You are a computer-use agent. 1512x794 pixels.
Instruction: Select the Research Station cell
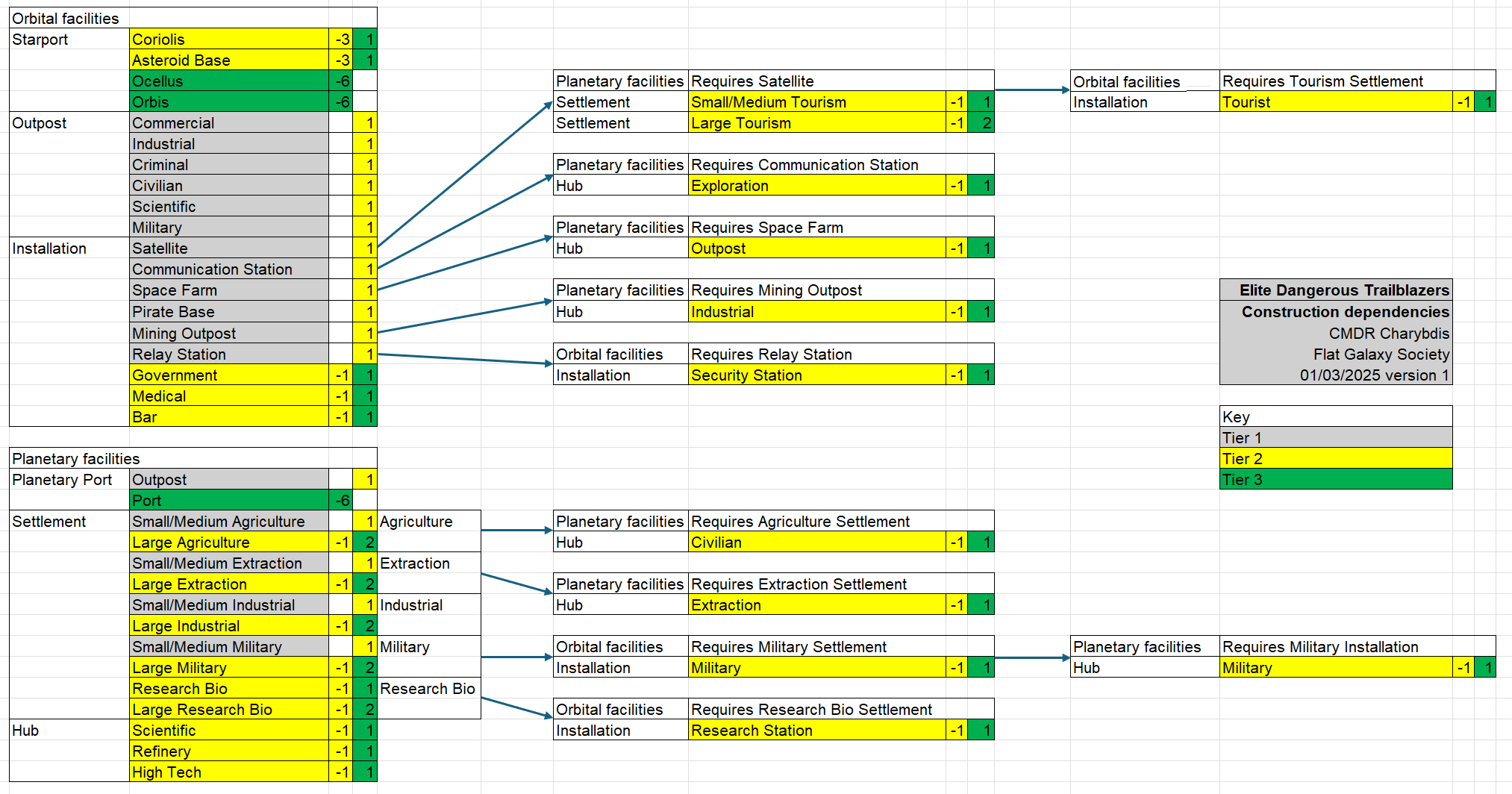coord(817,730)
